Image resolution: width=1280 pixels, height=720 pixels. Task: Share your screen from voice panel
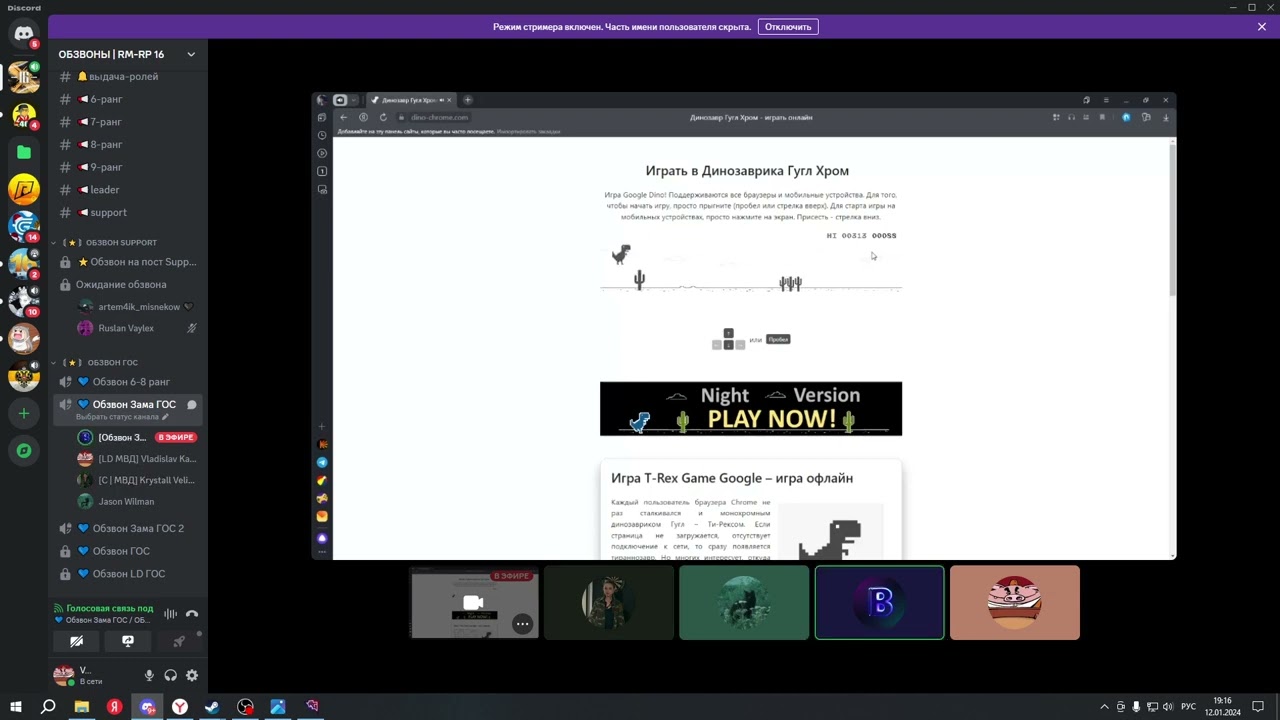(x=128, y=641)
